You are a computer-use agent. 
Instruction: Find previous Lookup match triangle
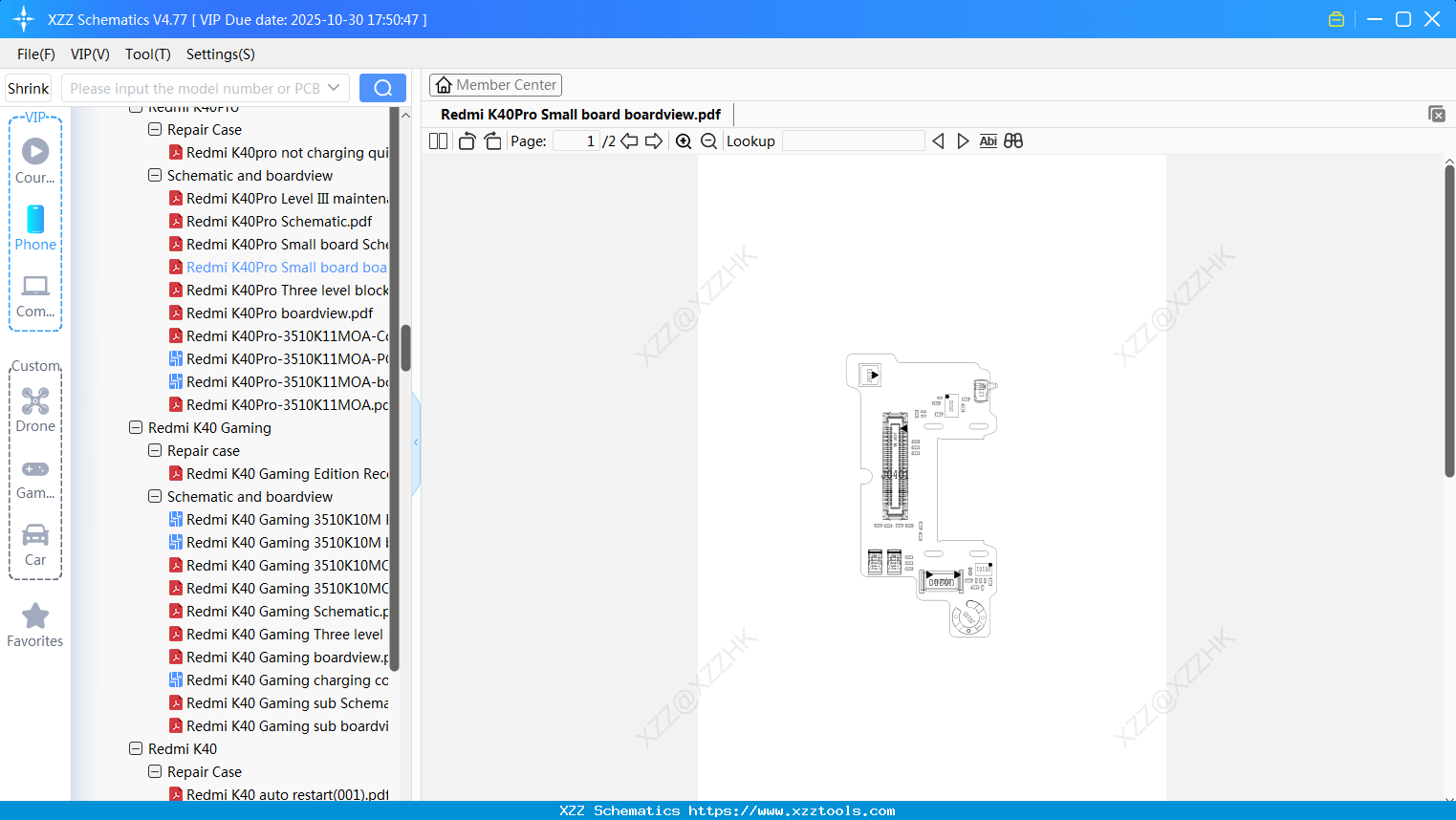pyautogui.click(x=938, y=141)
